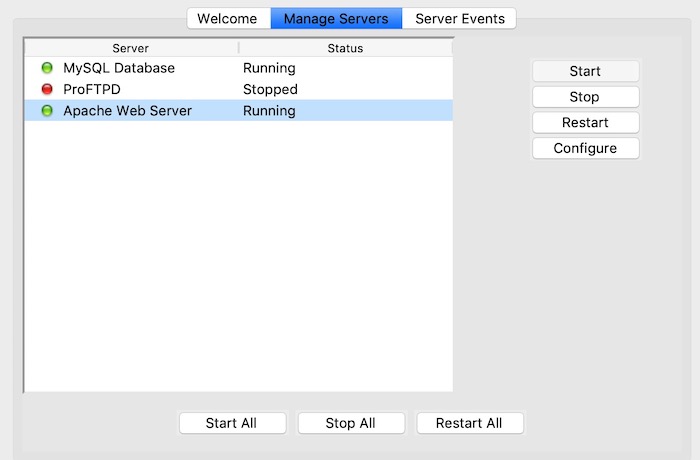Hit the Restart button on the right

pyautogui.click(x=585, y=122)
